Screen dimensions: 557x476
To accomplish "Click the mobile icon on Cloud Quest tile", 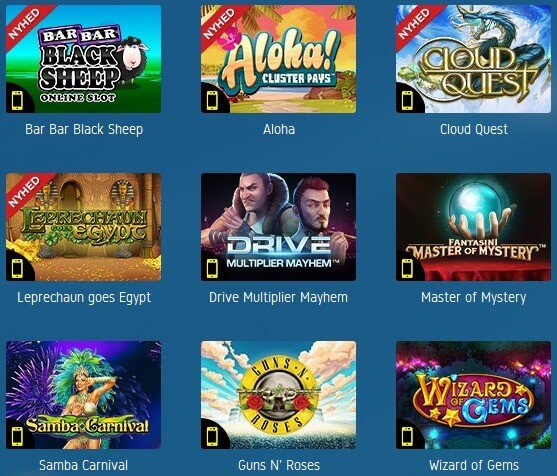I will (407, 101).
